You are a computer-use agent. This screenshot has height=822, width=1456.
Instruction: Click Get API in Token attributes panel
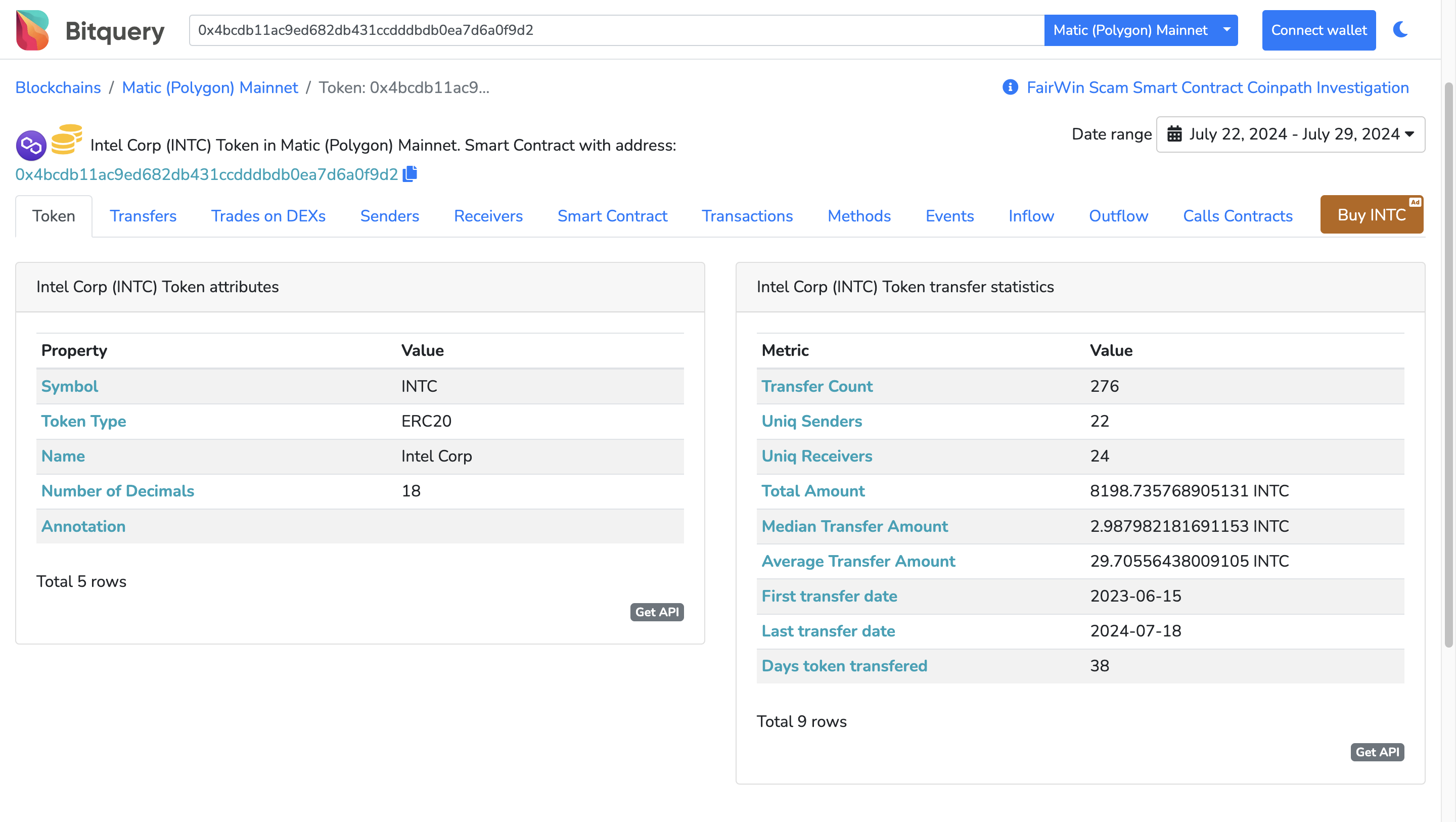coord(656,612)
